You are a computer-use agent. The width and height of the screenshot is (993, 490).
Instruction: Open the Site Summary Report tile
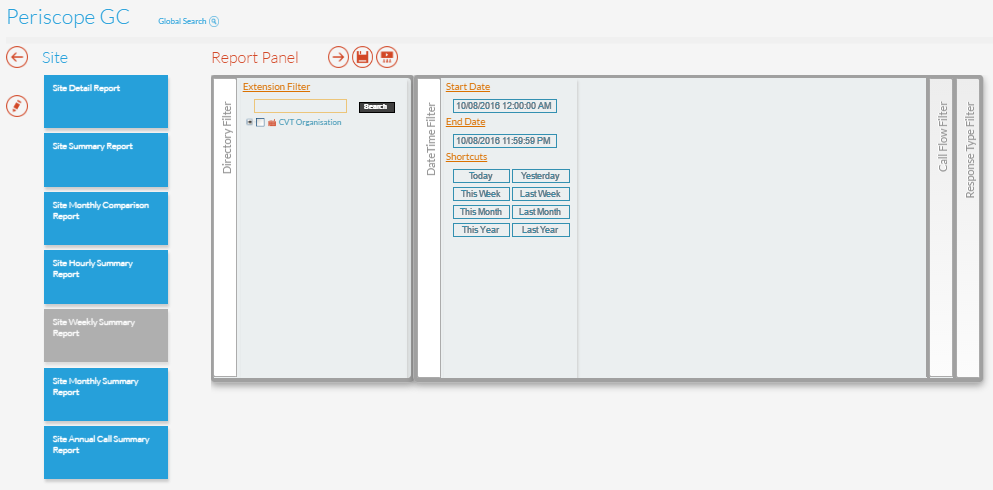point(106,160)
